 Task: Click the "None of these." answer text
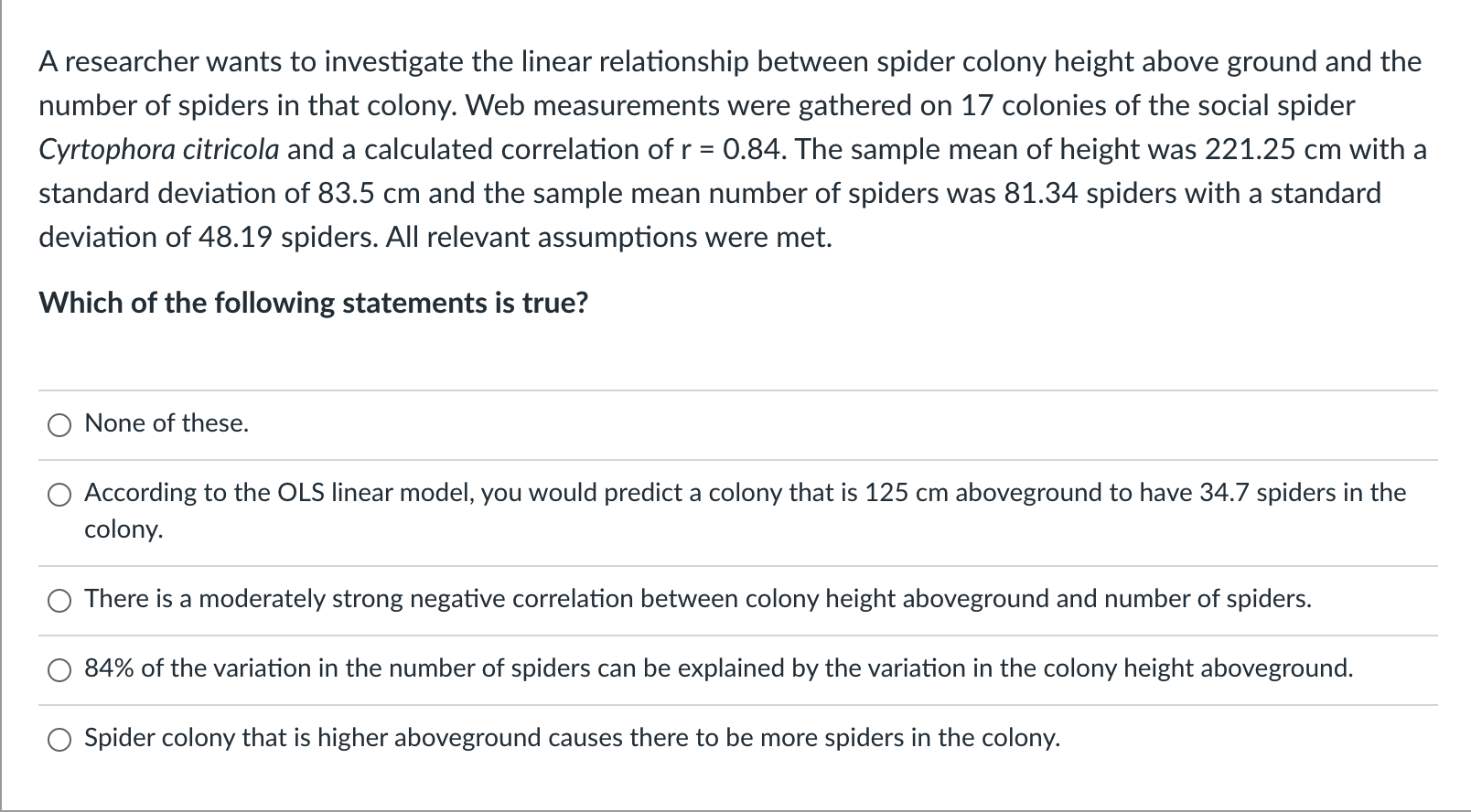(166, 423)
